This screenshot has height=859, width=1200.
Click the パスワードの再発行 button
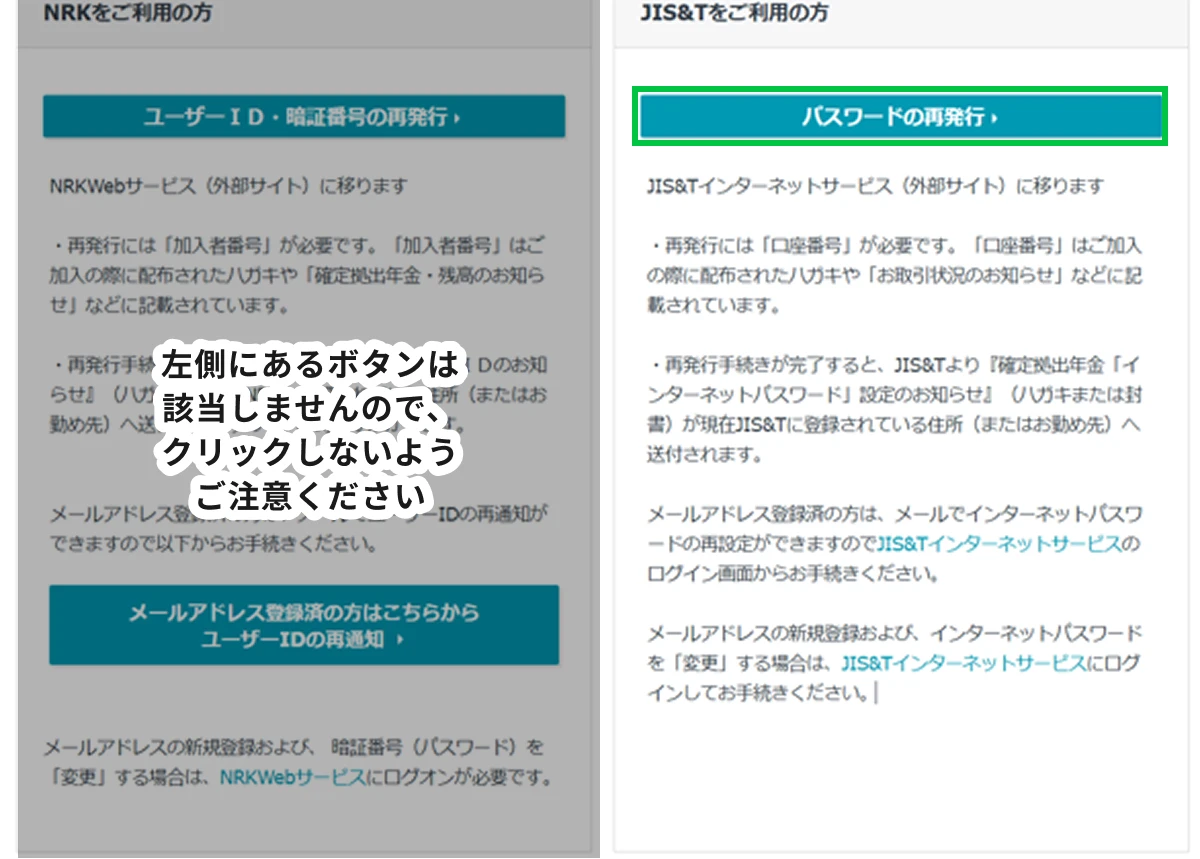pos(900,118)
